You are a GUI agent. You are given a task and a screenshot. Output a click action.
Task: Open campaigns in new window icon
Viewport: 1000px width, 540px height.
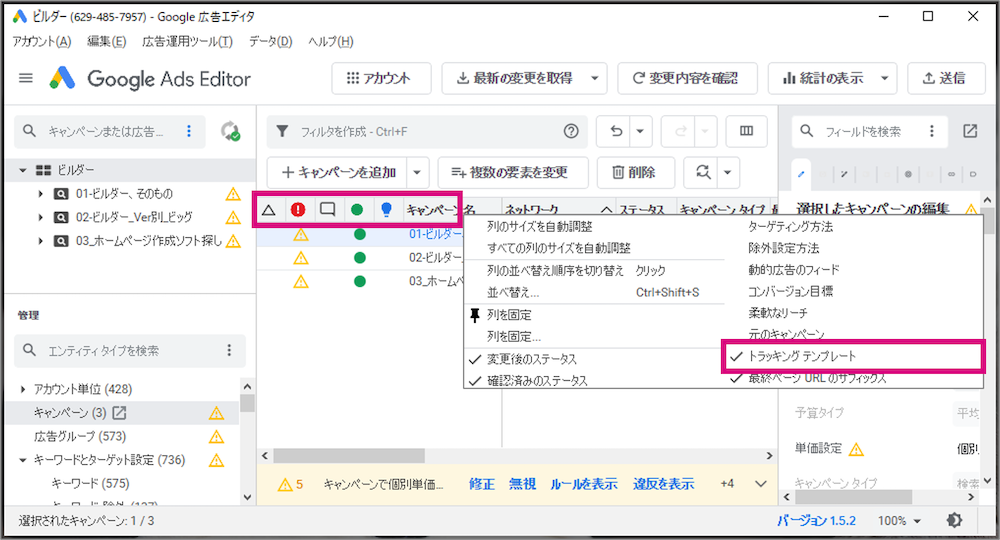click(x=119, y=413)
